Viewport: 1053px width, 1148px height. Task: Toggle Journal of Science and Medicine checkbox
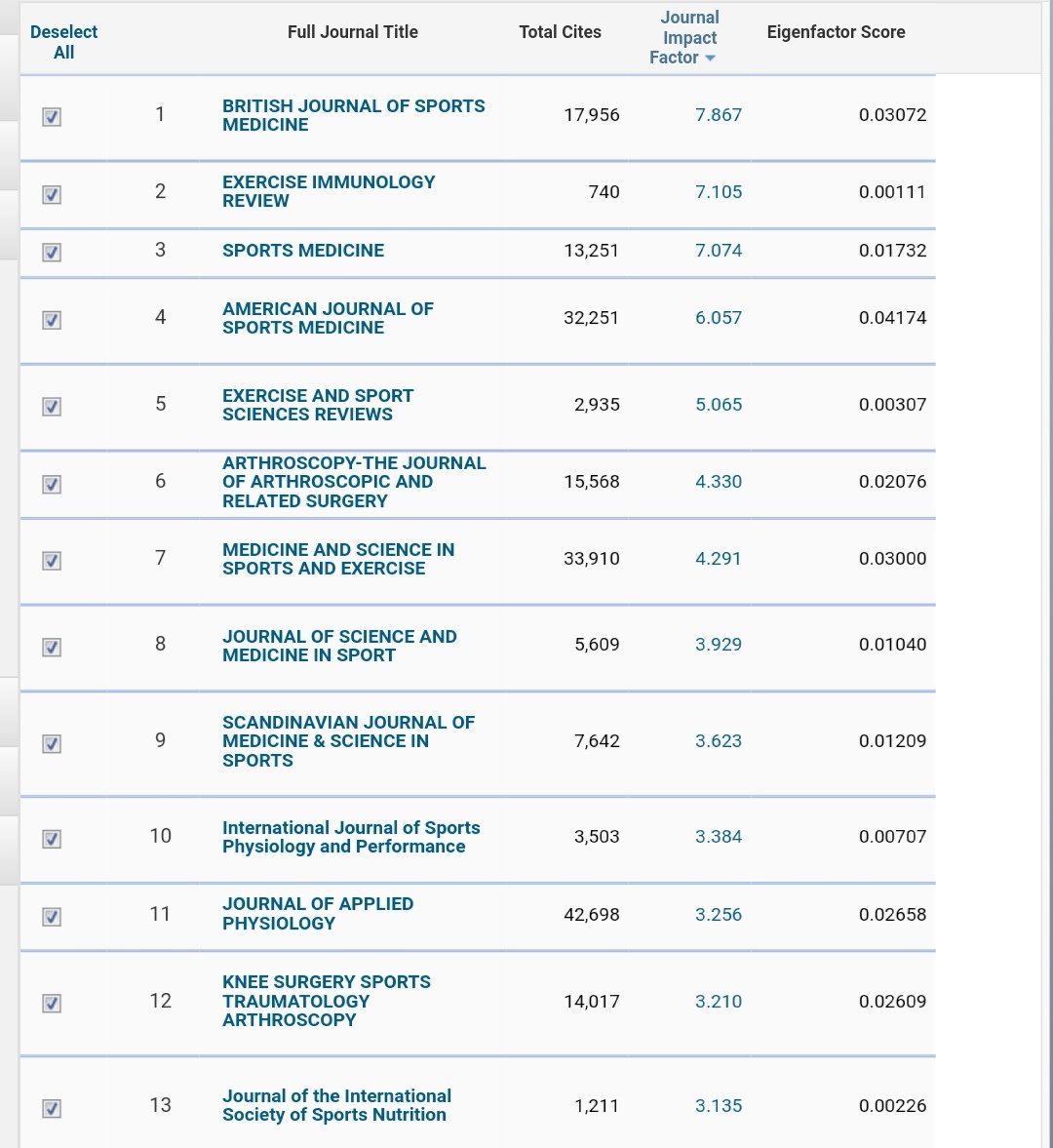pos(52,648)
